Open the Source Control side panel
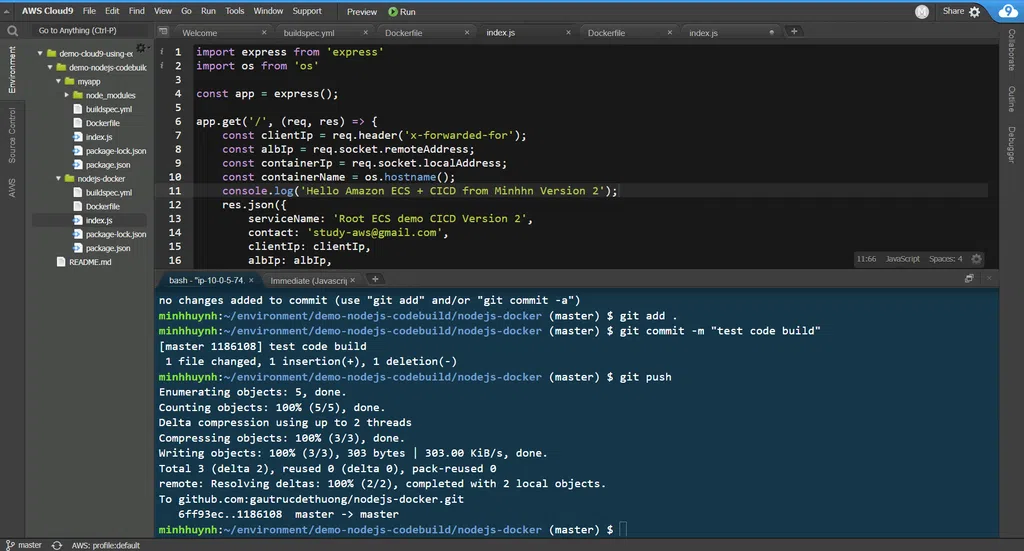 tap(12, 136)
